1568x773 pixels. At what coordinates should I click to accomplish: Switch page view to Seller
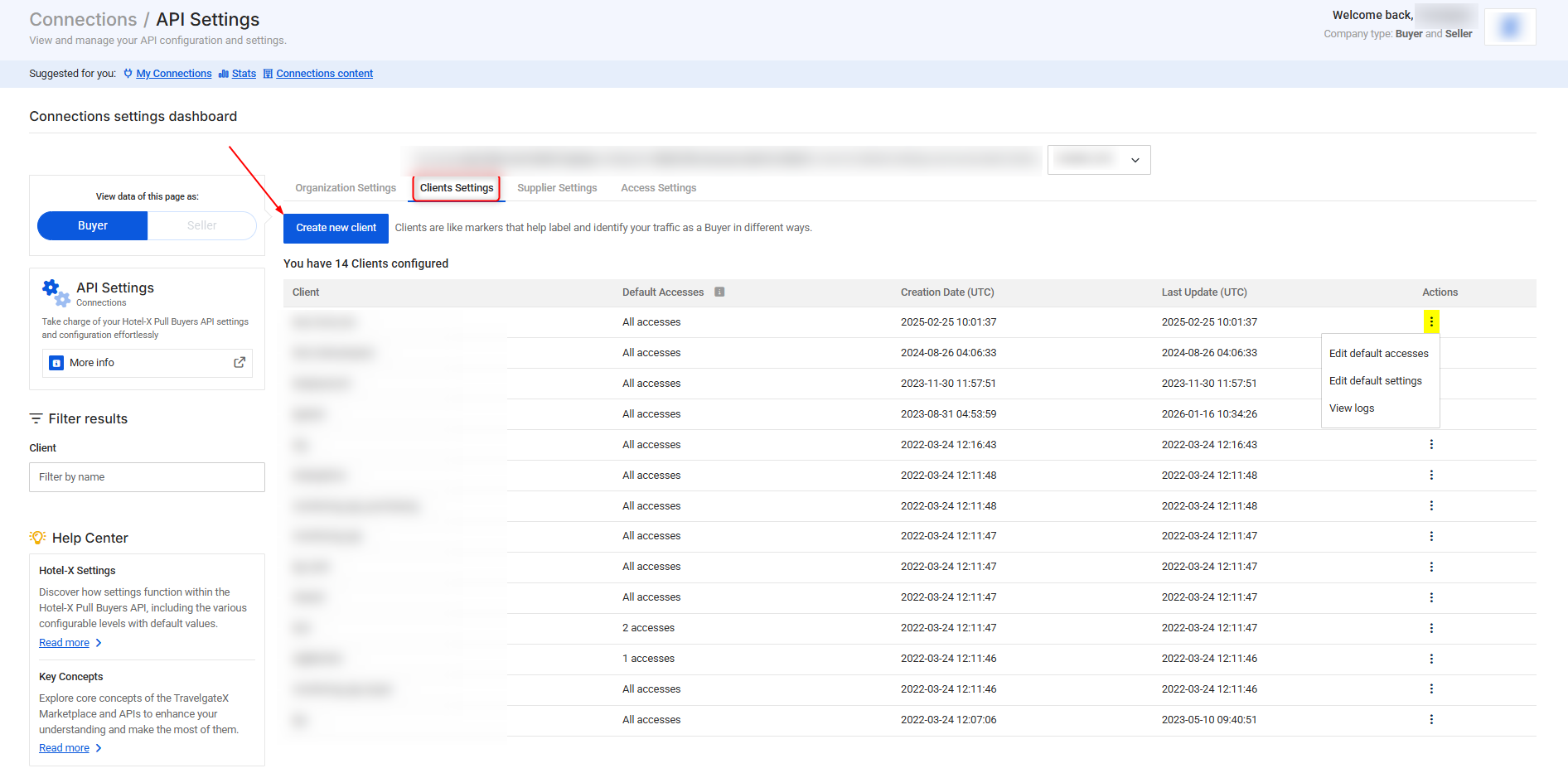pos(201,225)
